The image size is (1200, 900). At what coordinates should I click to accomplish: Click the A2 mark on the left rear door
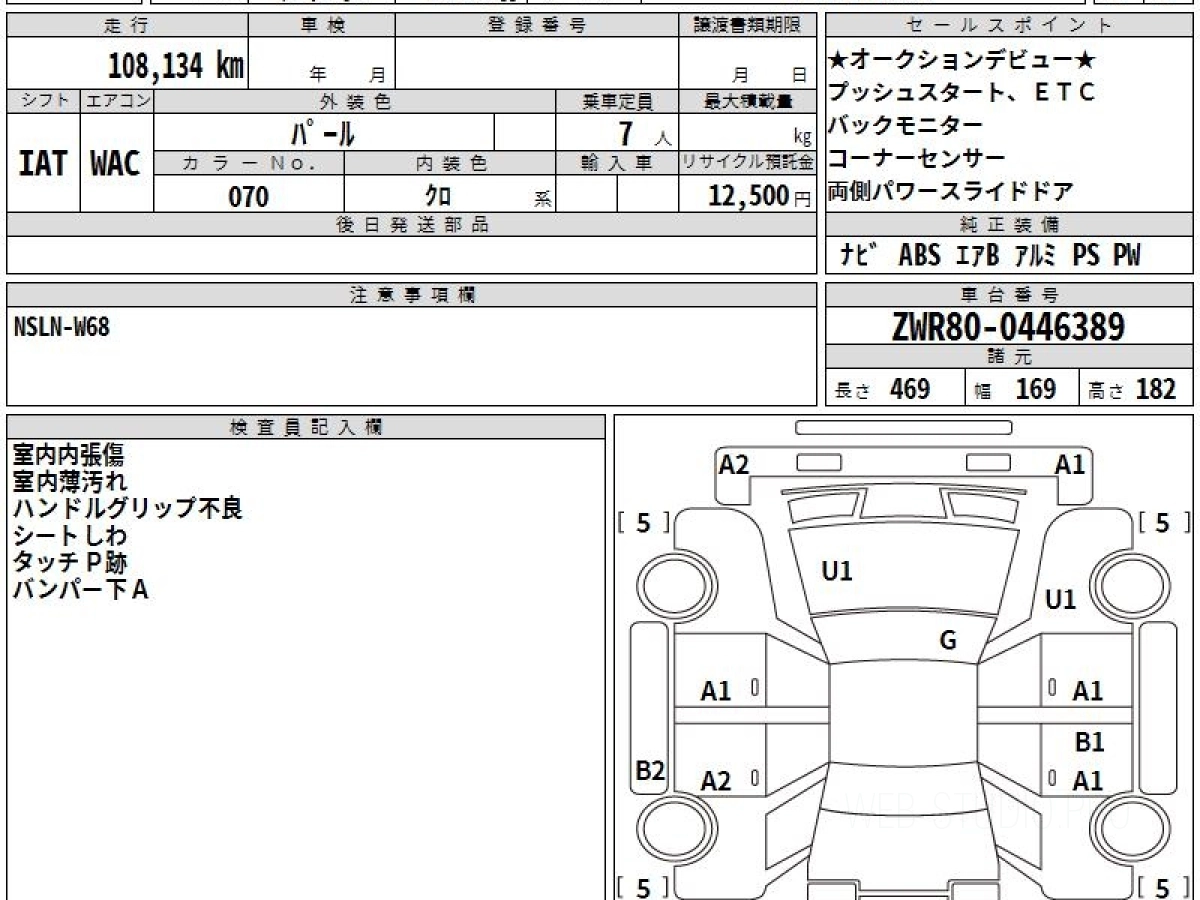(716, 781)
